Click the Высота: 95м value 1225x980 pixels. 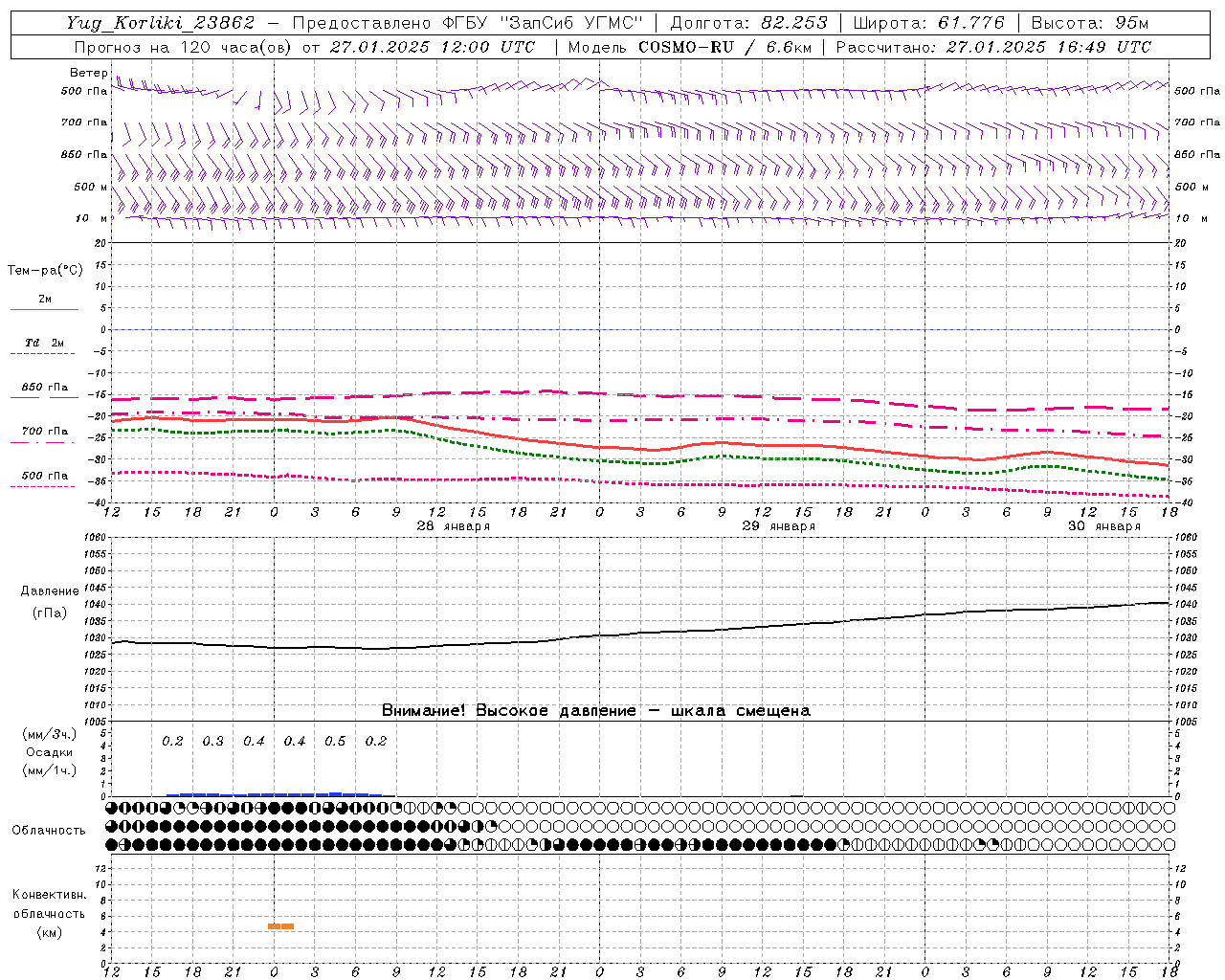tap(1090, 24)
